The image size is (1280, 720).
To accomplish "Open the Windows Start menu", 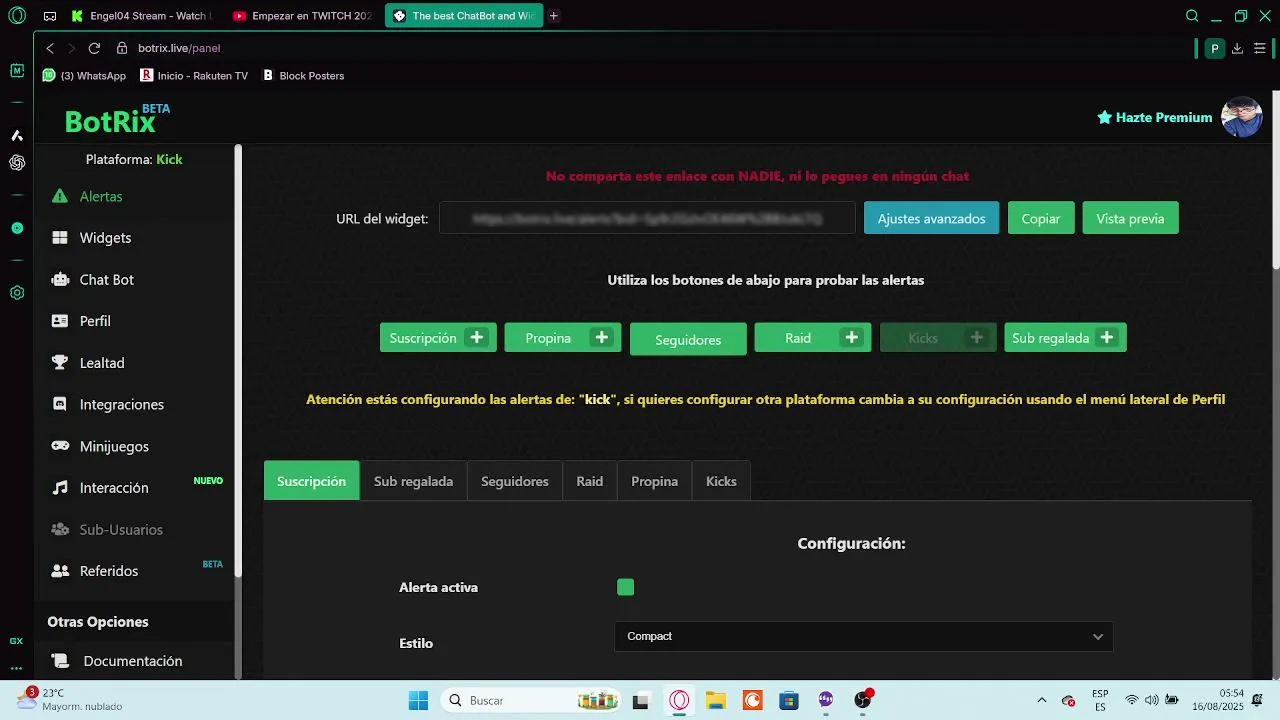I will tap(418, 700).
